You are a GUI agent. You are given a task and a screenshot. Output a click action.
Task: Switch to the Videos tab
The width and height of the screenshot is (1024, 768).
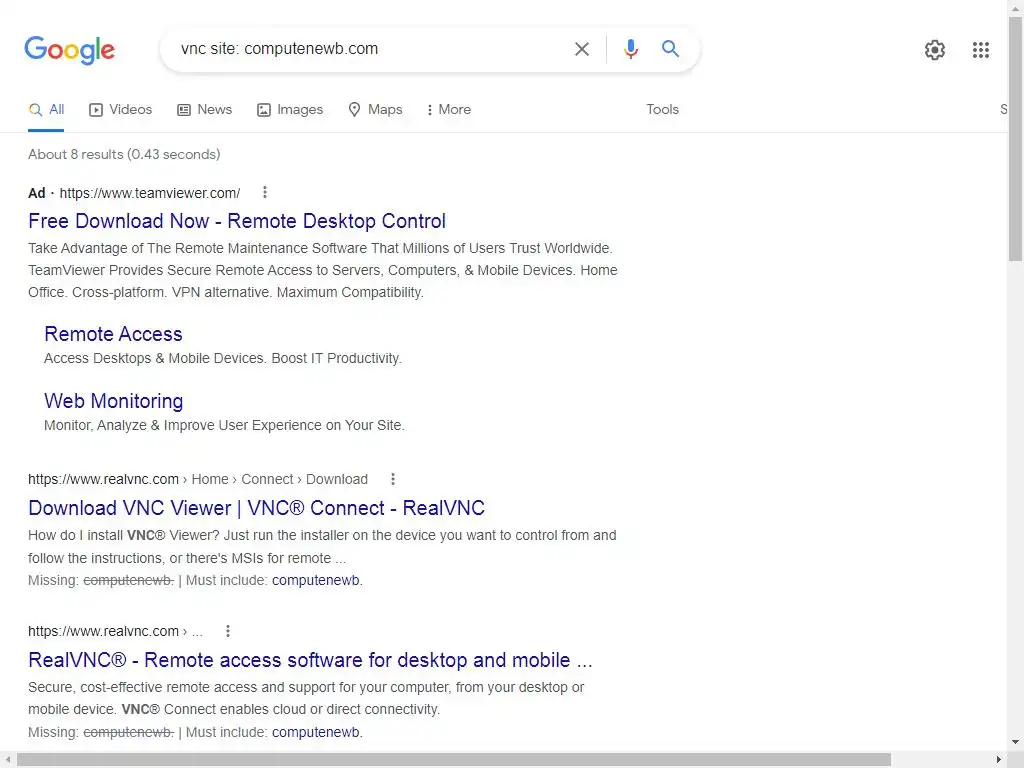click(120, 110)
